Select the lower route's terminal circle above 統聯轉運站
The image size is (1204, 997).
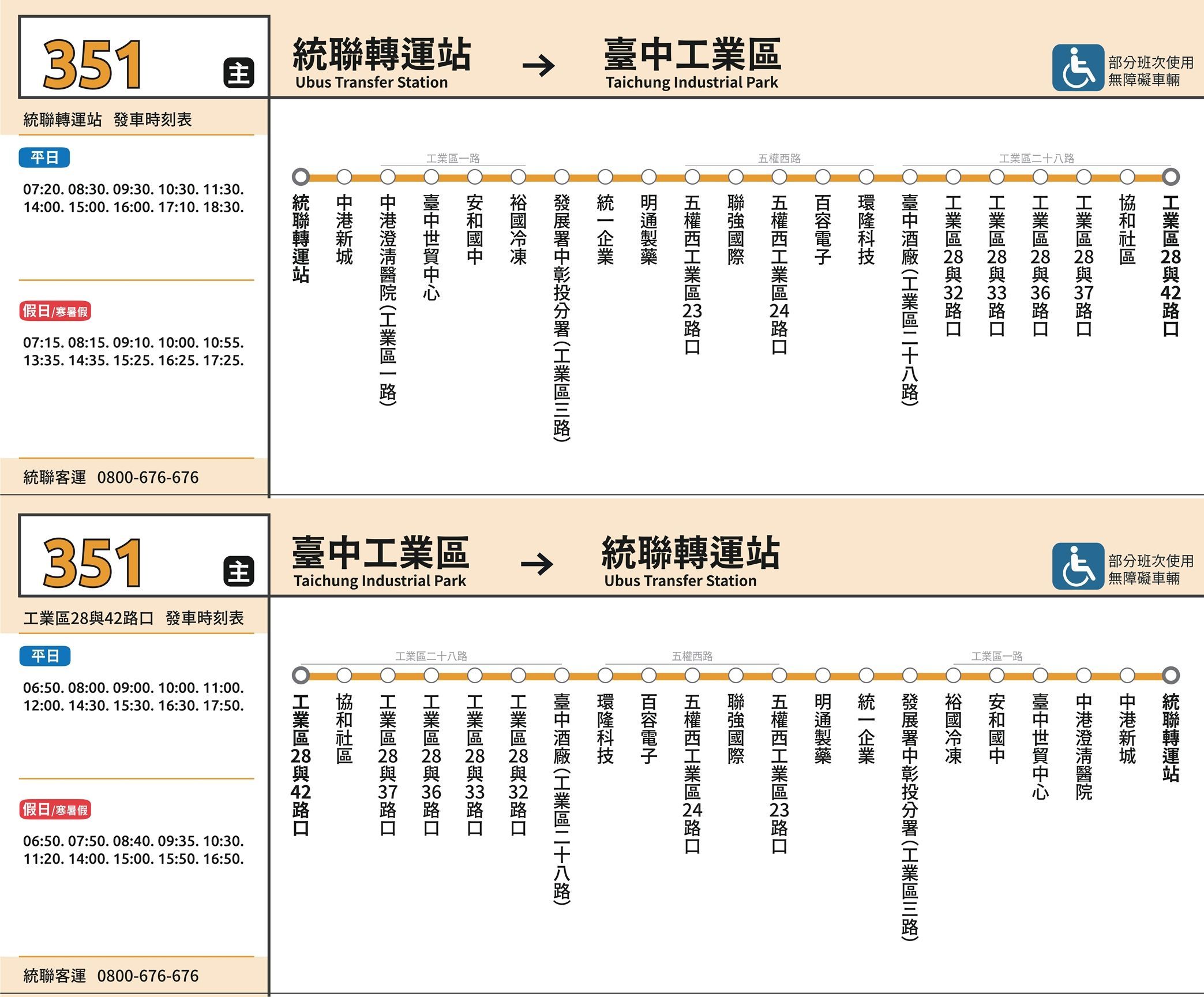pyautogui.click(x=1171, y=675)
